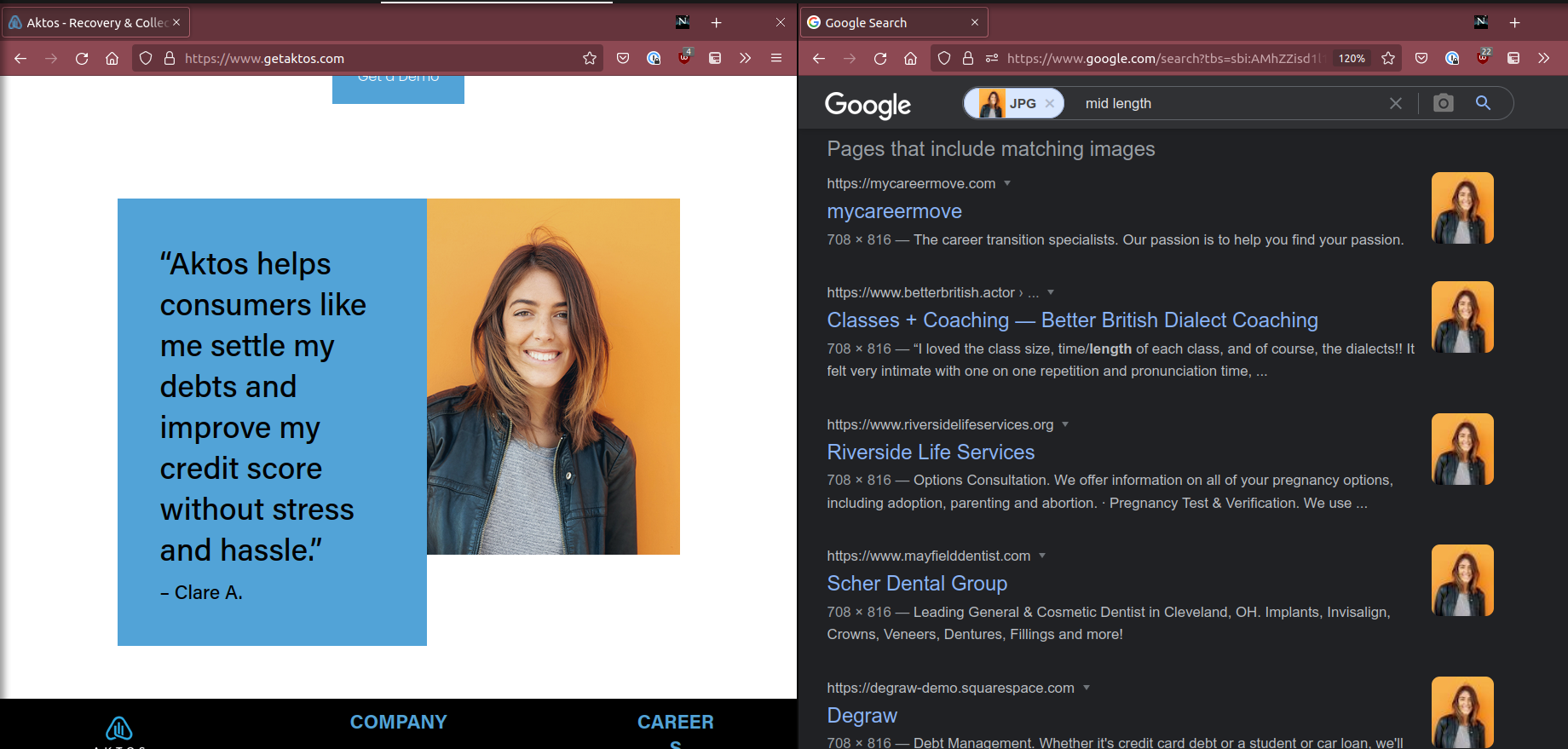Reload the Google Search page
The height and width of the screenshot is (749, 1568).
point(880,58)
